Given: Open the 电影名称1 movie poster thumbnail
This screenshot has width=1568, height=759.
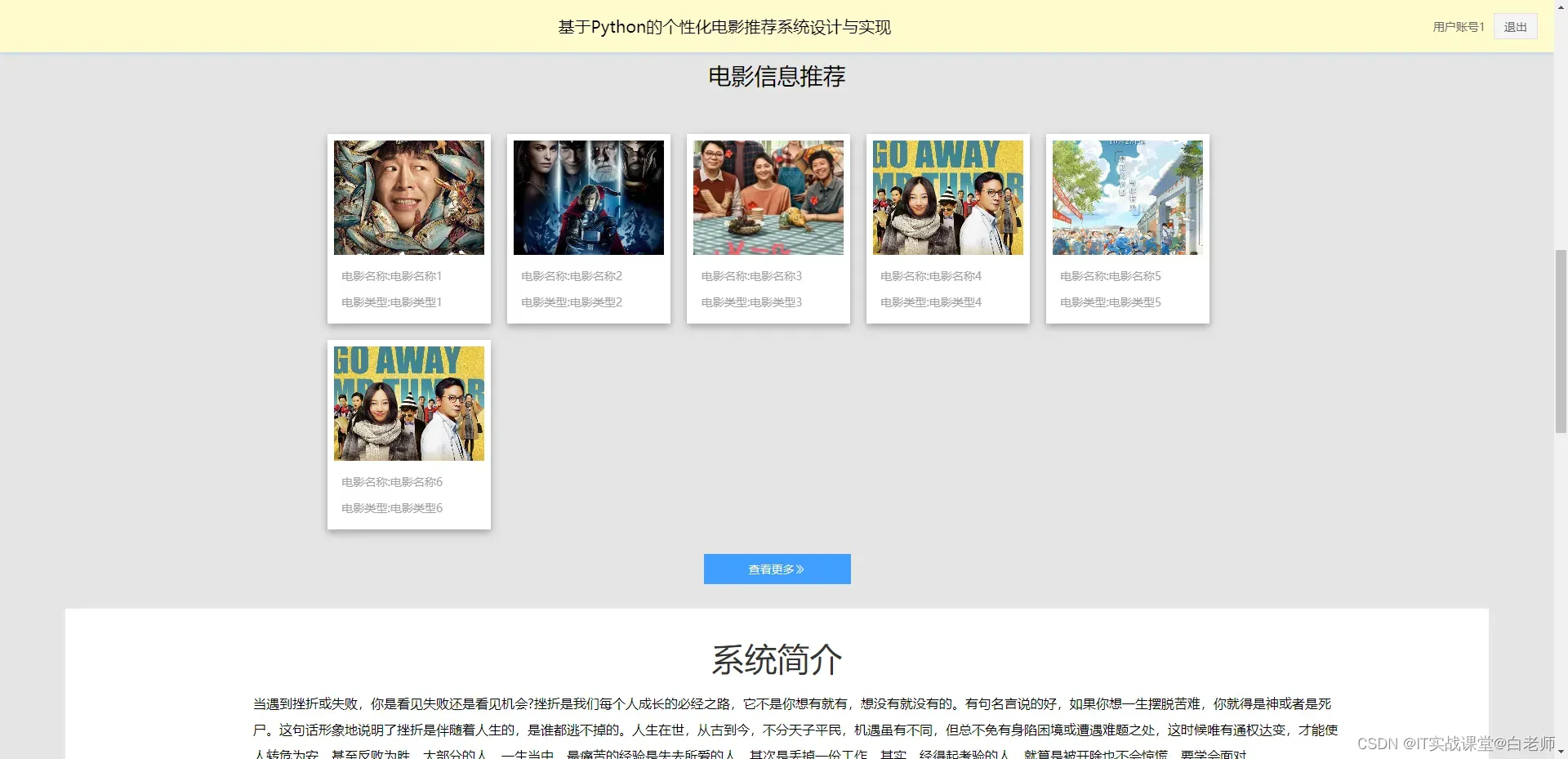Looking at the screenshot, I should tap(409, 197).
